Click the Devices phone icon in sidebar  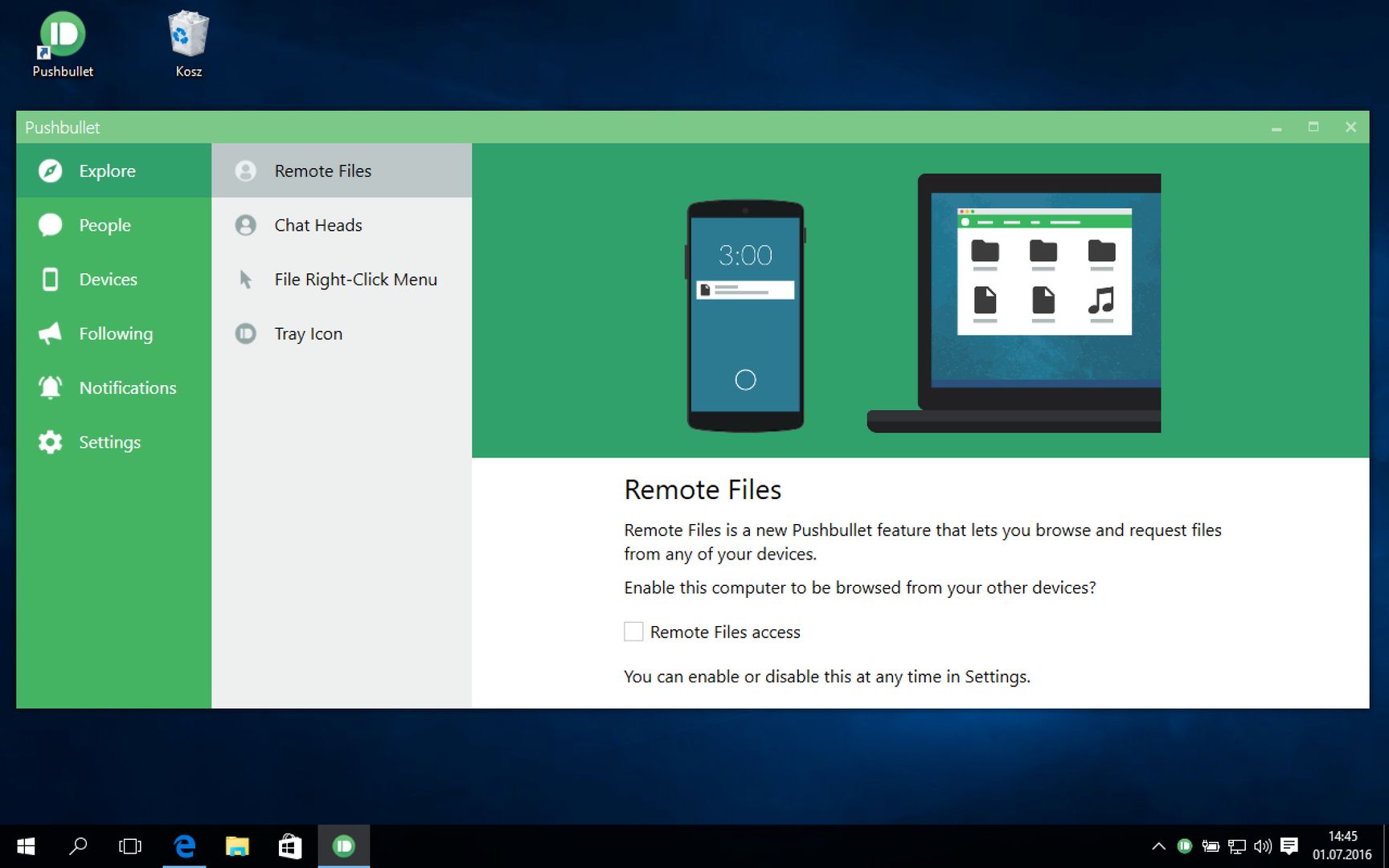(x=50, y=279)
